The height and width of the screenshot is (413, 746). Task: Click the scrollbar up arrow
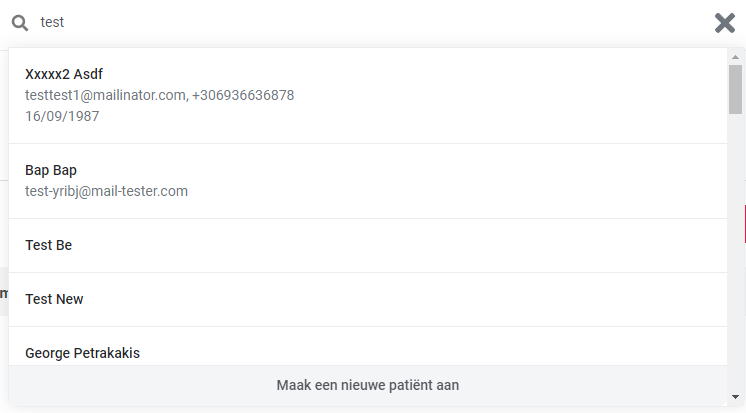736,57
